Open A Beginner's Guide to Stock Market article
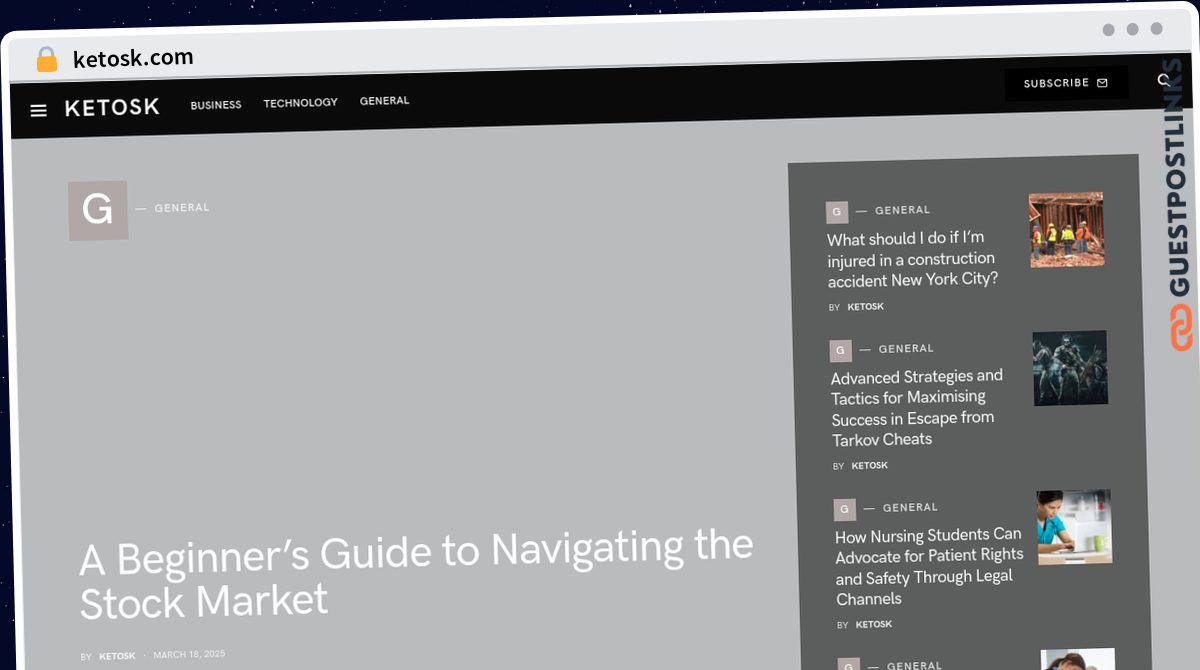Viewport: 1200px width, 670px height. click(x=416, y=575)
